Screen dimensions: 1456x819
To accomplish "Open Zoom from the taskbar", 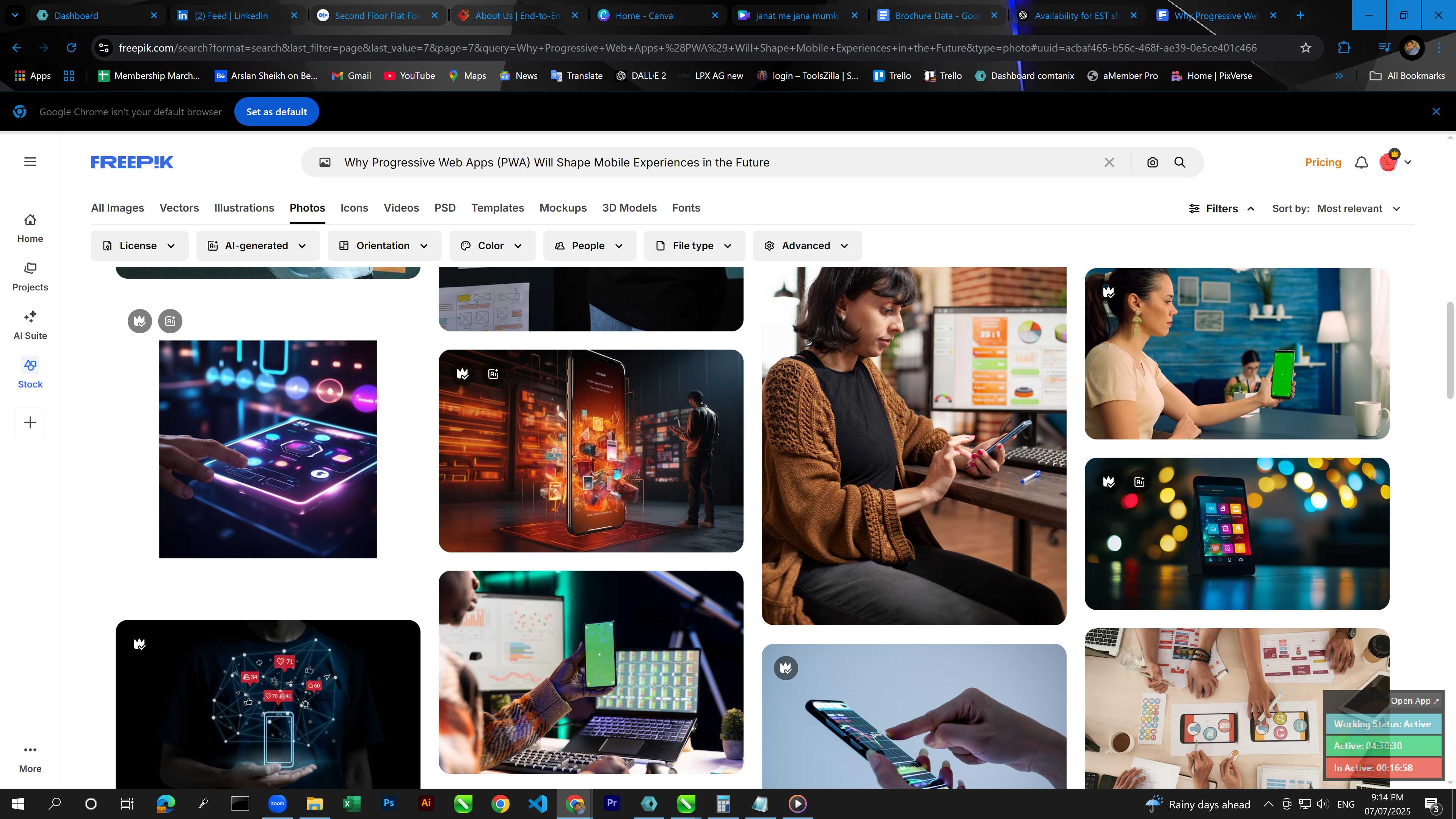I will pyautogui.click(x=277, y=803).
